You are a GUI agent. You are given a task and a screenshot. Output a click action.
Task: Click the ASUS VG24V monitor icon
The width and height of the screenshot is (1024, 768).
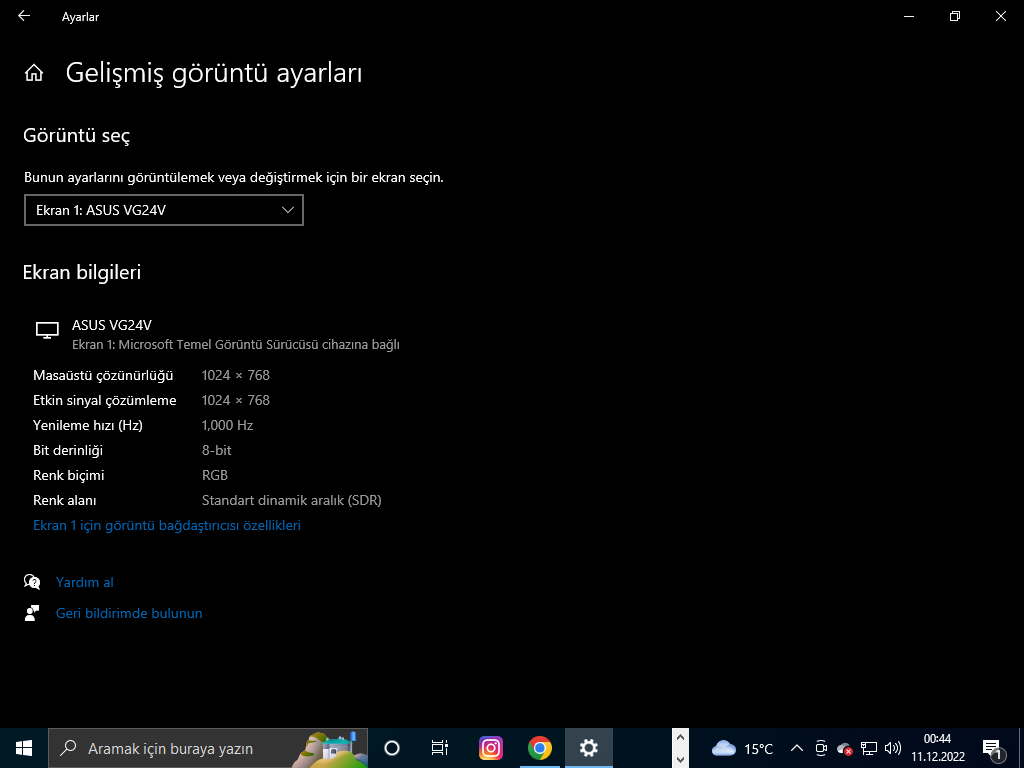47,330
